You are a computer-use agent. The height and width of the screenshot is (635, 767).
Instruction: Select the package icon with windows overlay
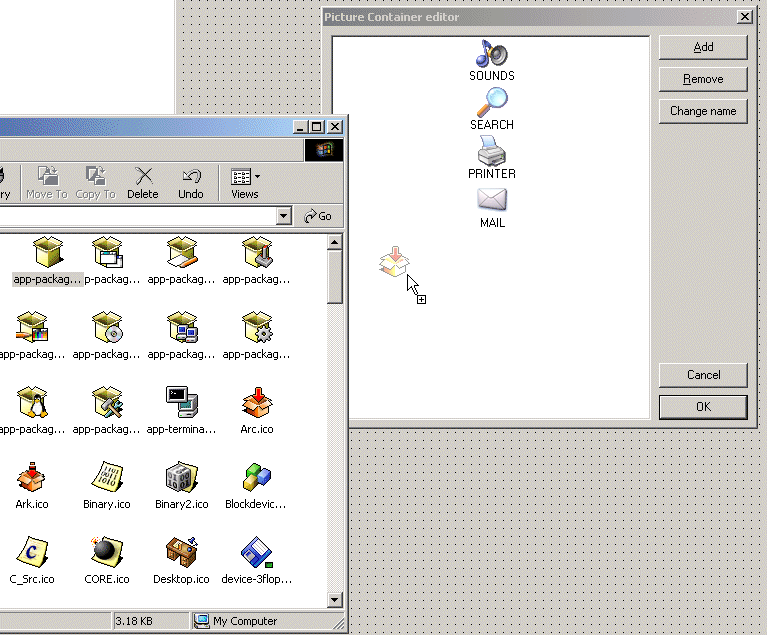(108, 252)
